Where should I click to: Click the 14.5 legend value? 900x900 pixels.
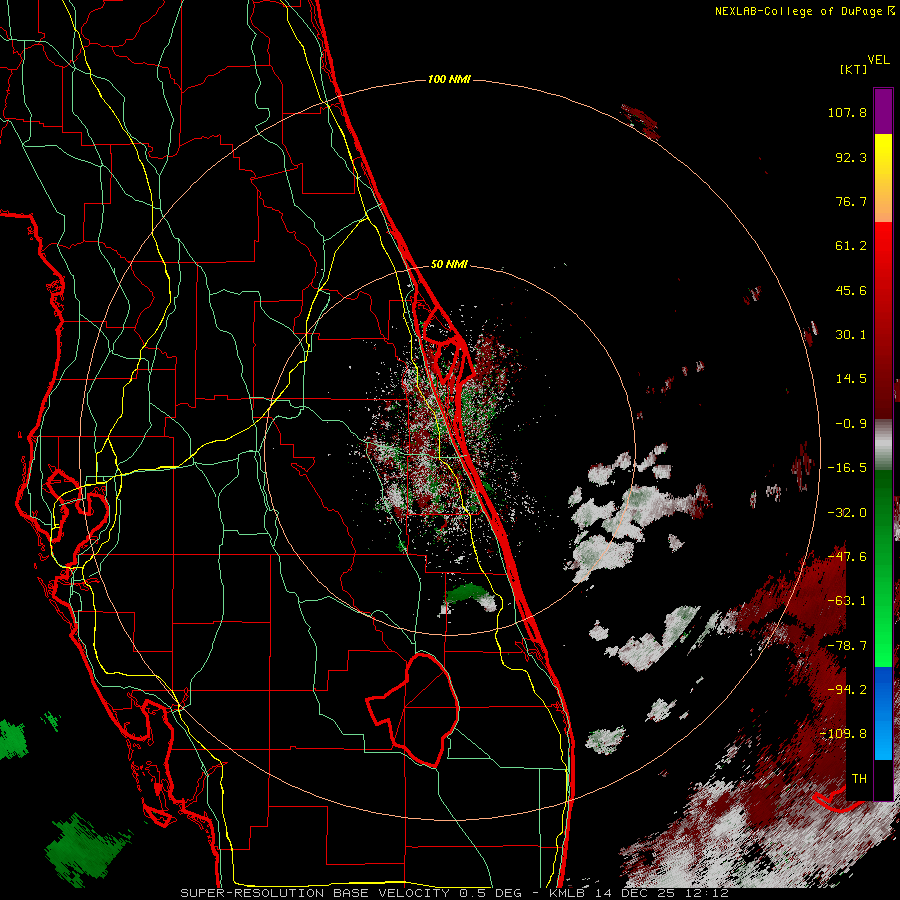pyautogui.click(x=851, y=379)
